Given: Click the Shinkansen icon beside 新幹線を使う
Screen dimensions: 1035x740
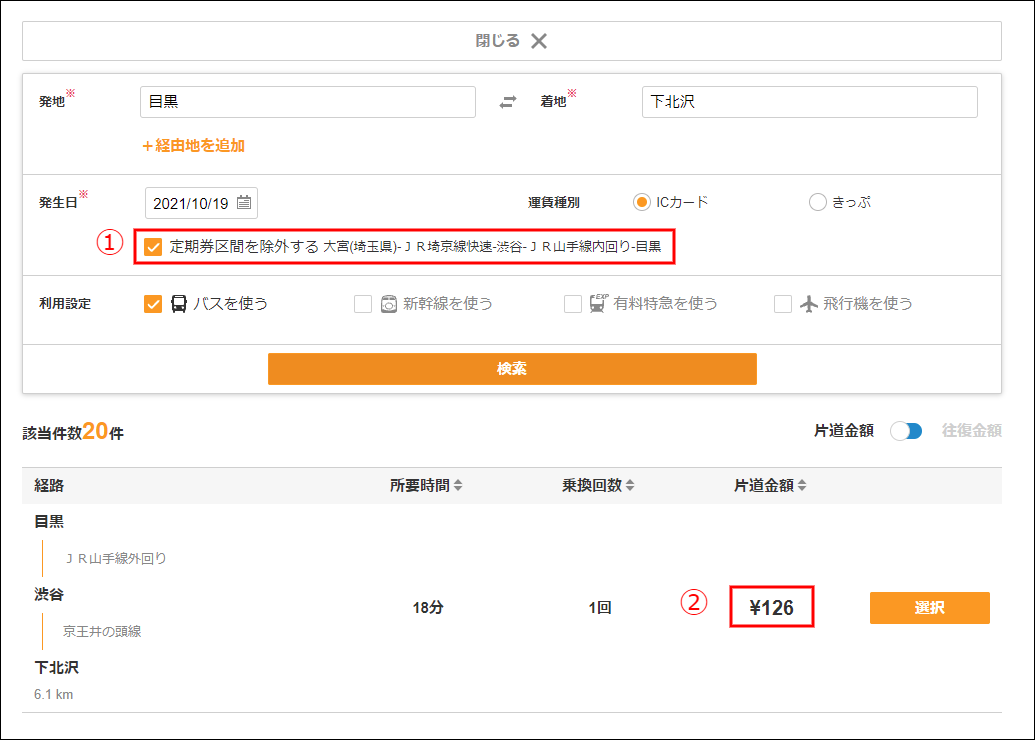Looking at the screenshot, I should click(389, 304).
